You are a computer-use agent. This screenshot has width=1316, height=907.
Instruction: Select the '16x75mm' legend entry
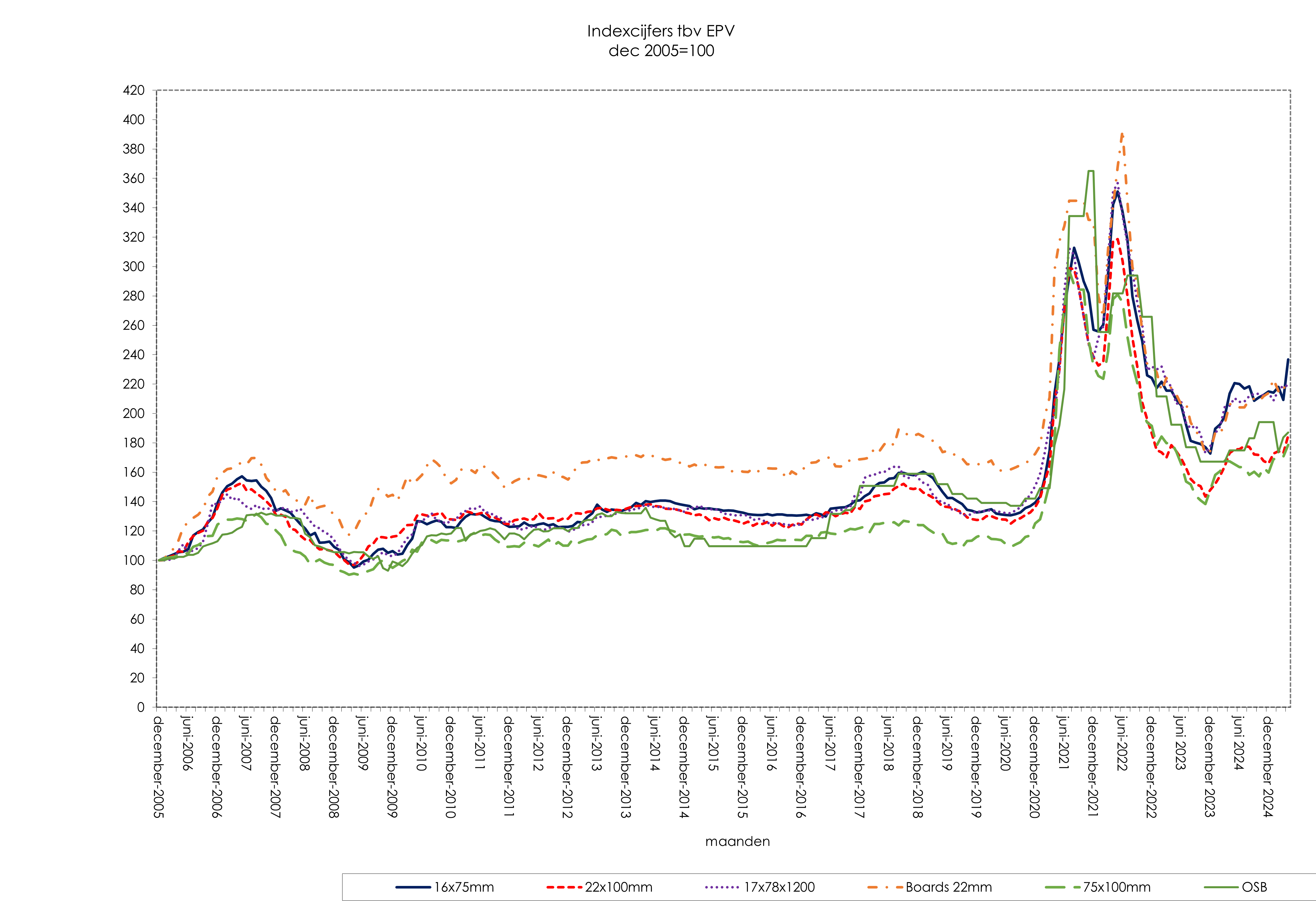click(445, 887)
